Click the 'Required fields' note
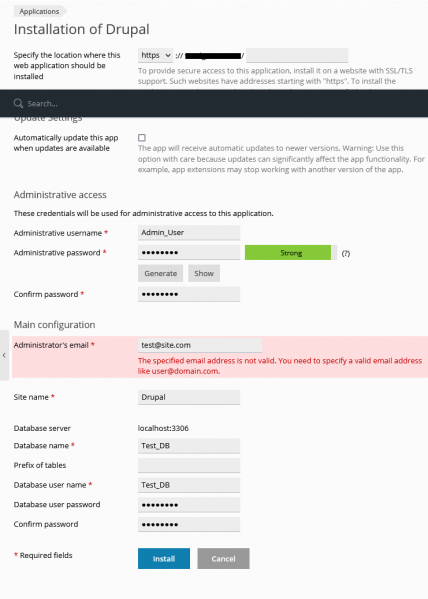 tap(43, 555)
